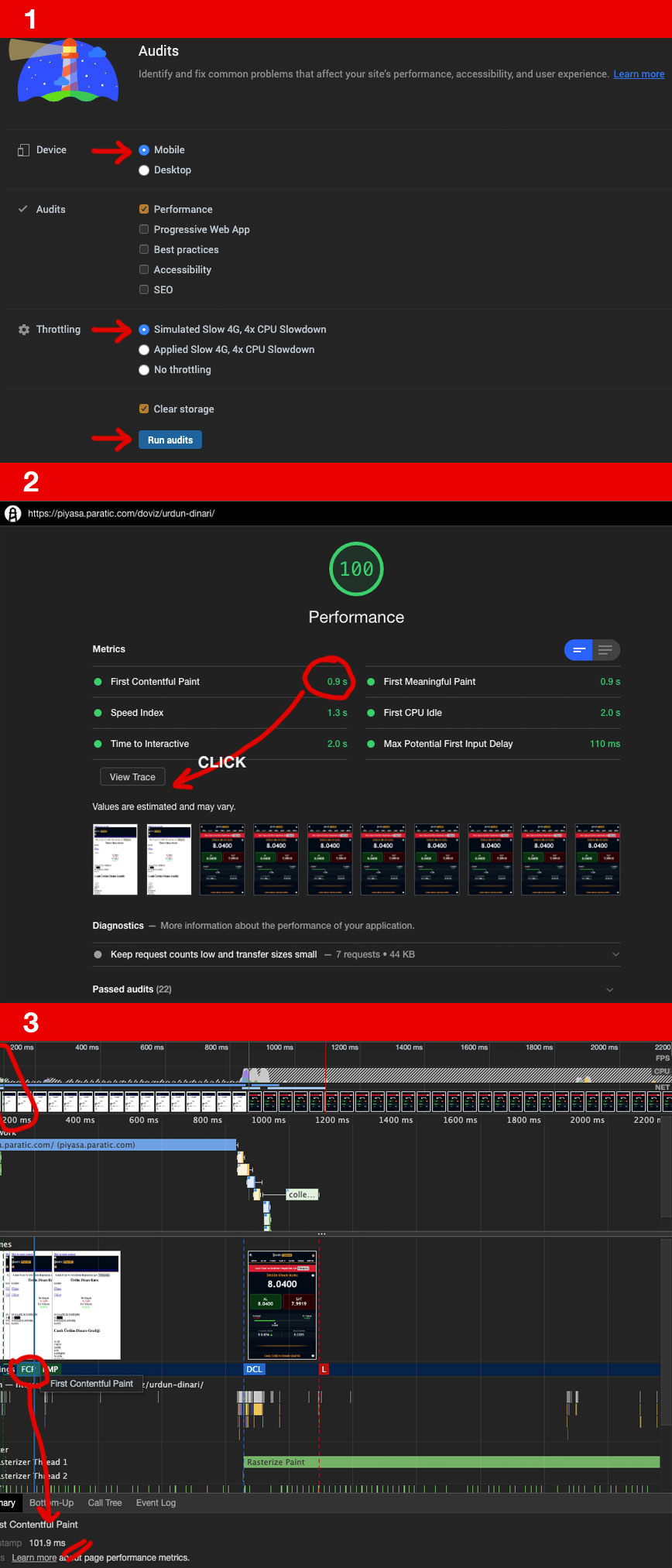Switch metrics to expanded description view
This screenshot has height=1568, width=672.
click(x=605, y=650)
